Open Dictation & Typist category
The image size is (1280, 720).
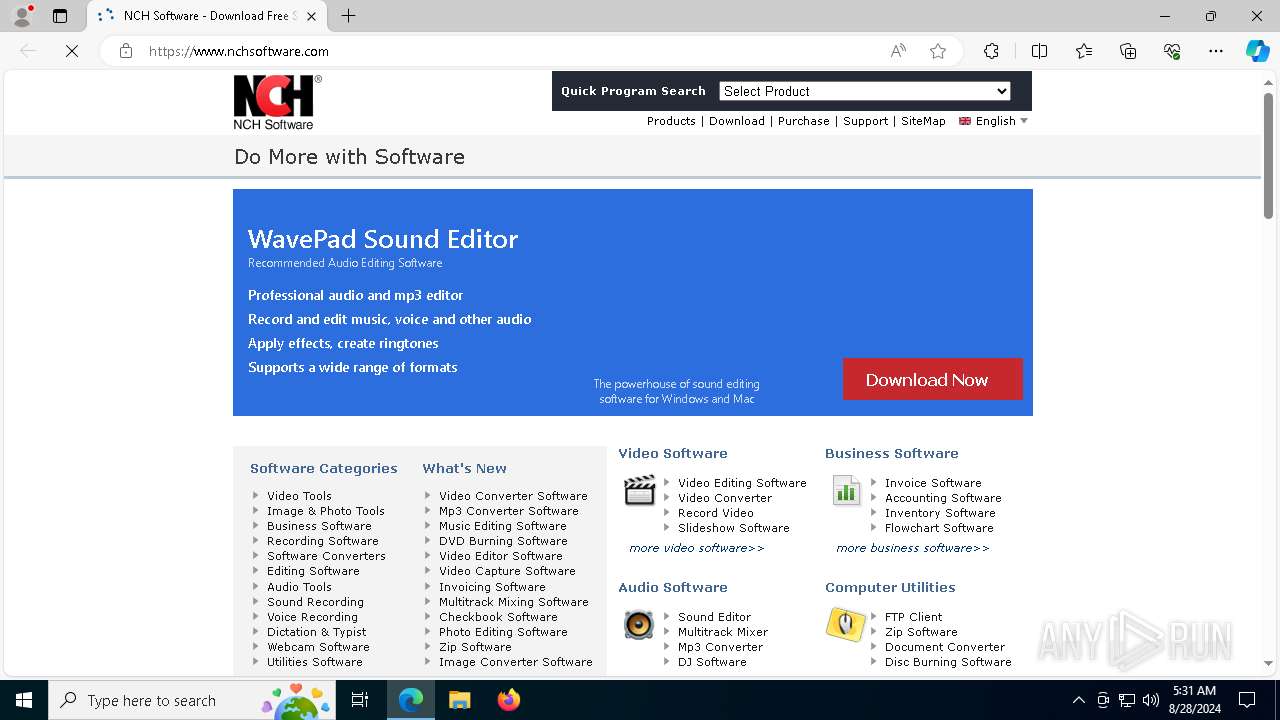[x=317, y=632]
